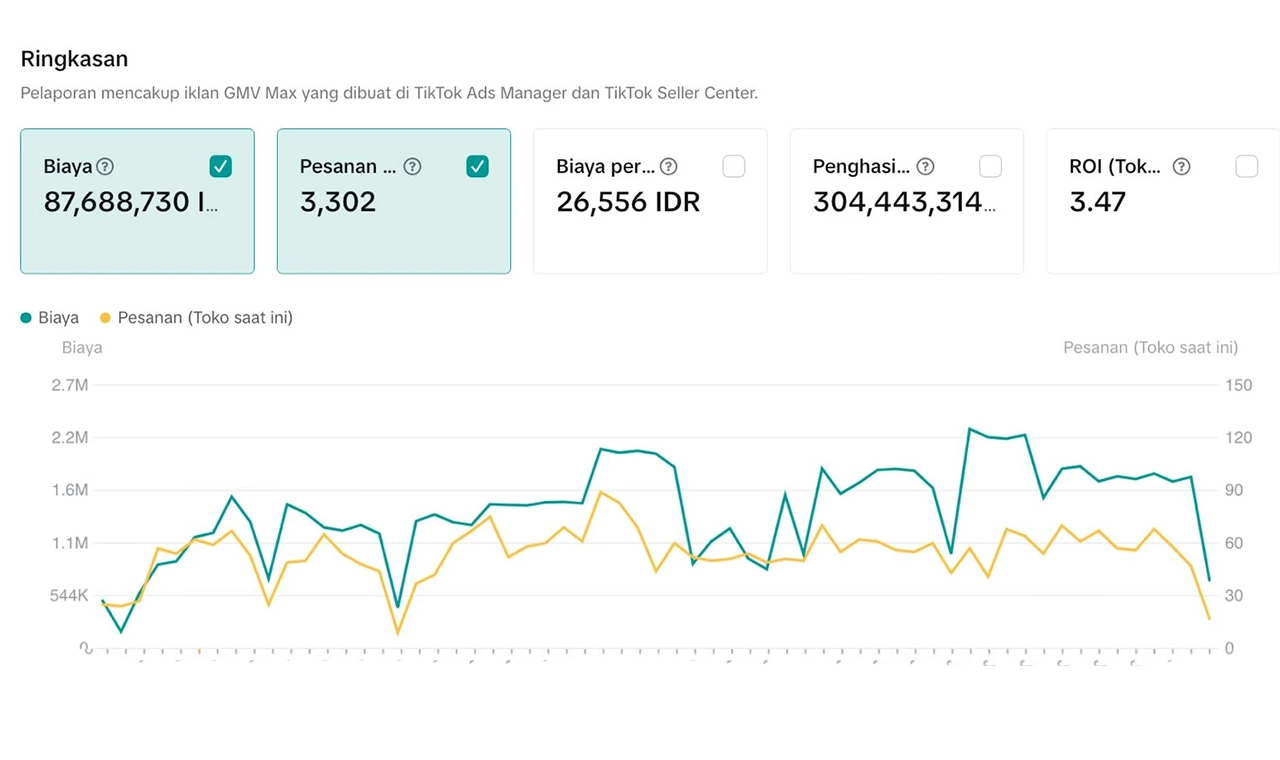The image size is (1280, 760).
Task: Enable the ROI metric checkbox
Action: pyautogui.click(x=1247, y=167)
